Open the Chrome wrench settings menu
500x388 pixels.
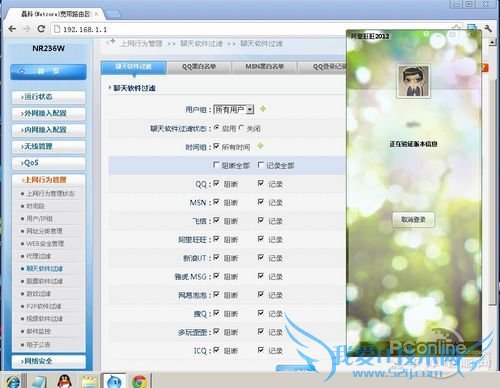(x=488, y=29)
